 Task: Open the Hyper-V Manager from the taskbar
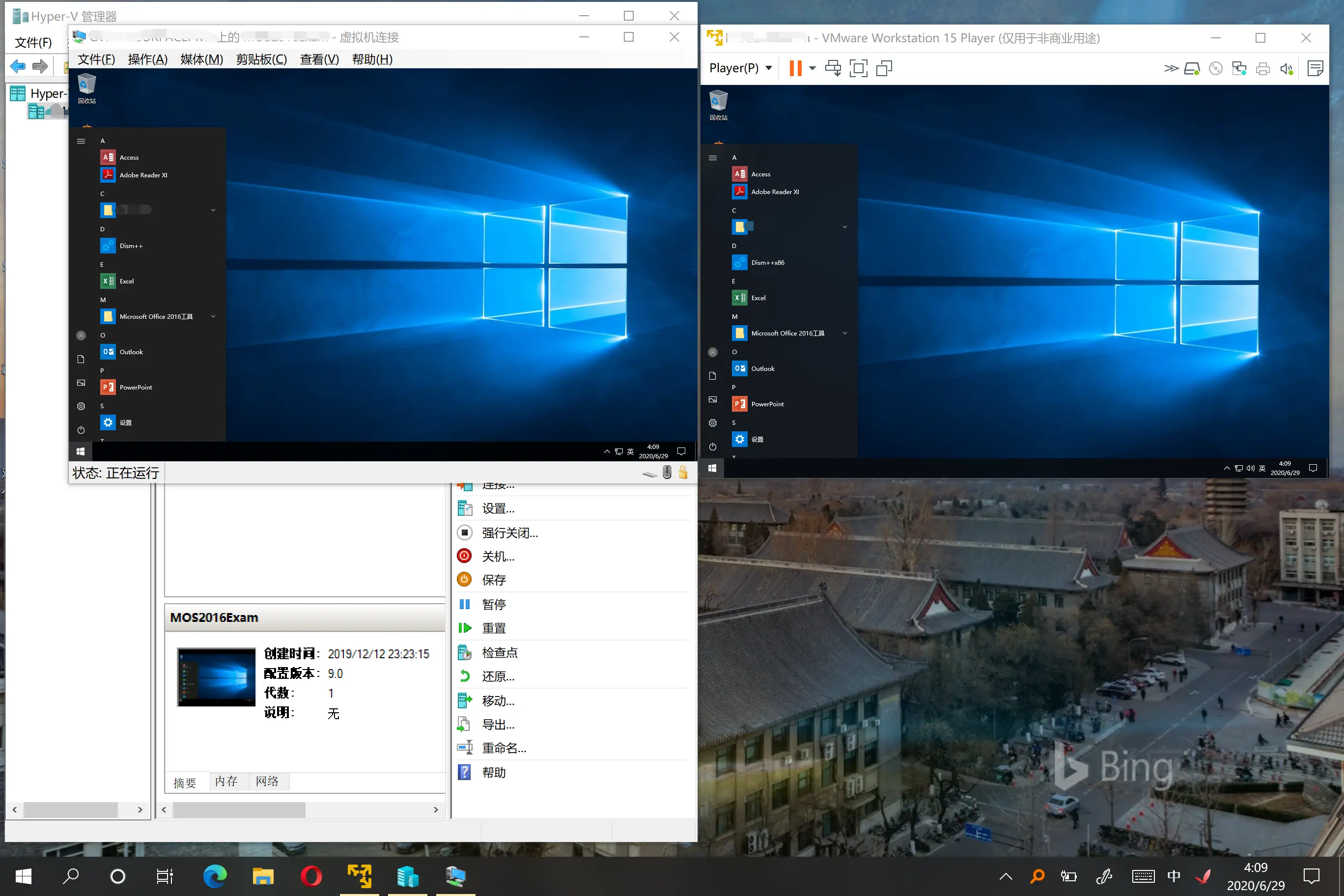408,876
